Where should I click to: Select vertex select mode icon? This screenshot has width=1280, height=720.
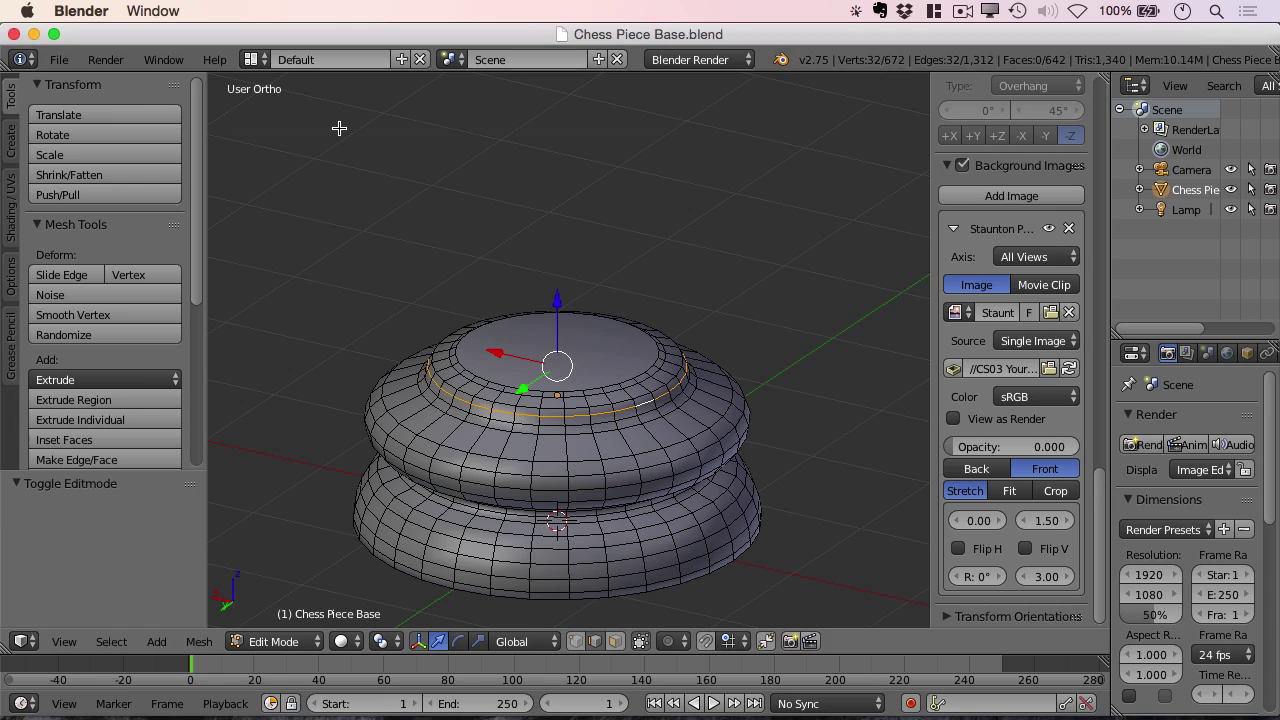pyautogui.click(x=576, y=641)
